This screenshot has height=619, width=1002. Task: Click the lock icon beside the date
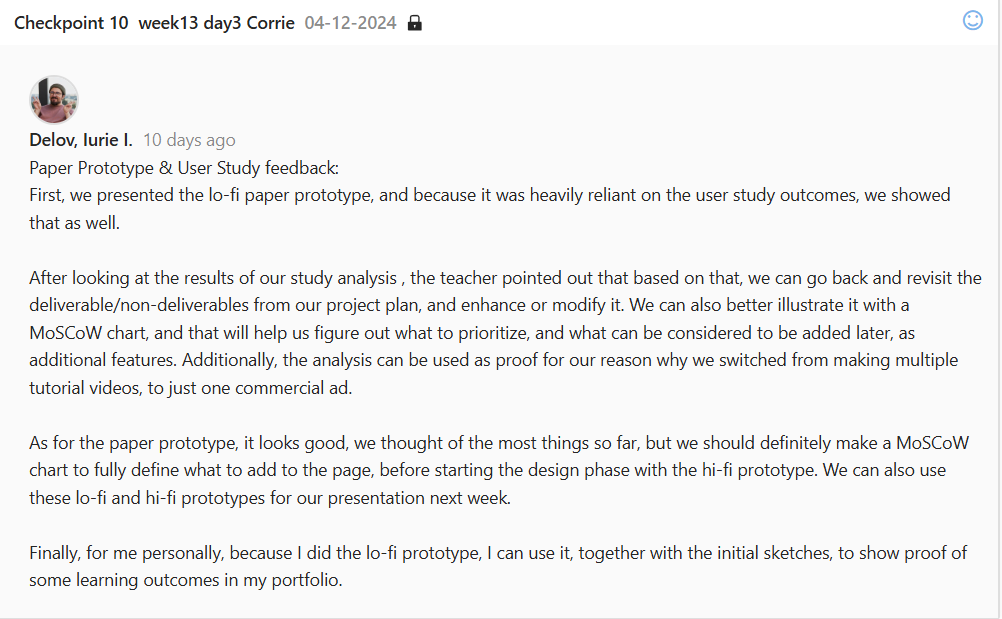click(x=415, y=23)
